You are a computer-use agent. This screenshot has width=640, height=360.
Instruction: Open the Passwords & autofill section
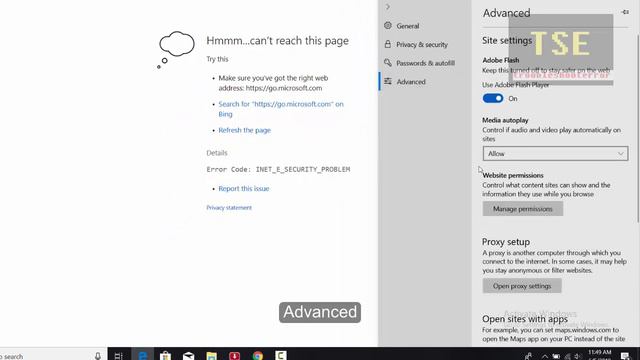424,63
